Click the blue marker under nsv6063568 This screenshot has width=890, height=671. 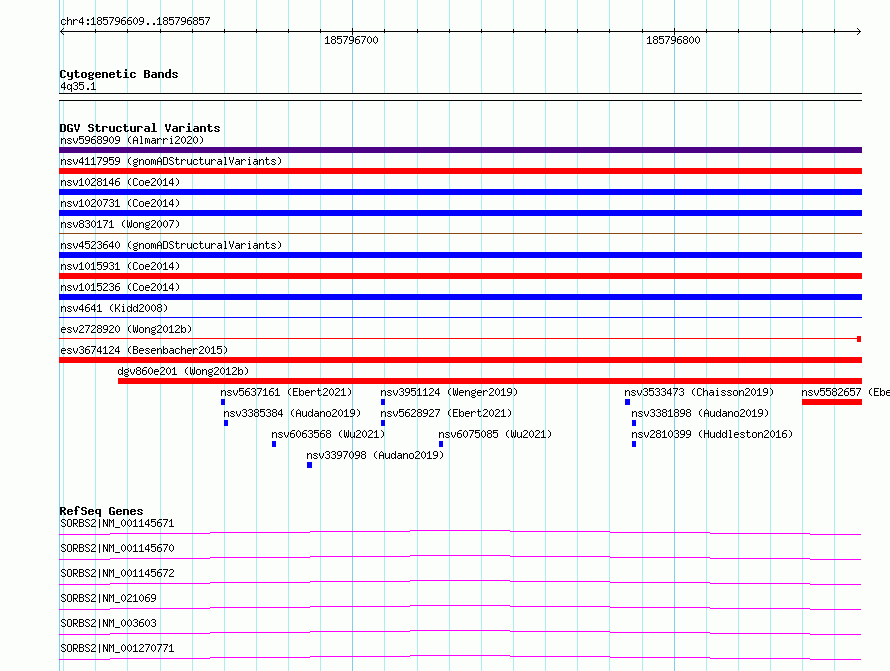[x=274, y=444]
